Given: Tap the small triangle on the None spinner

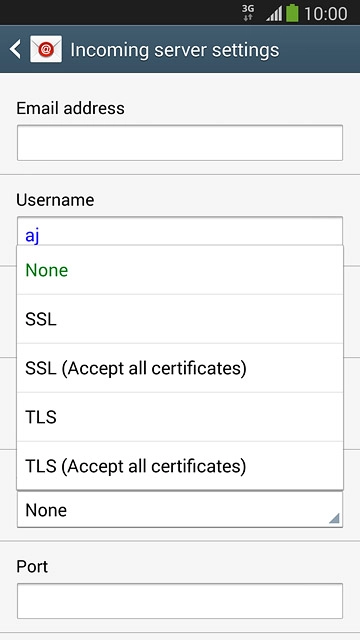Looking at the screenshot, I should [334, 518].
